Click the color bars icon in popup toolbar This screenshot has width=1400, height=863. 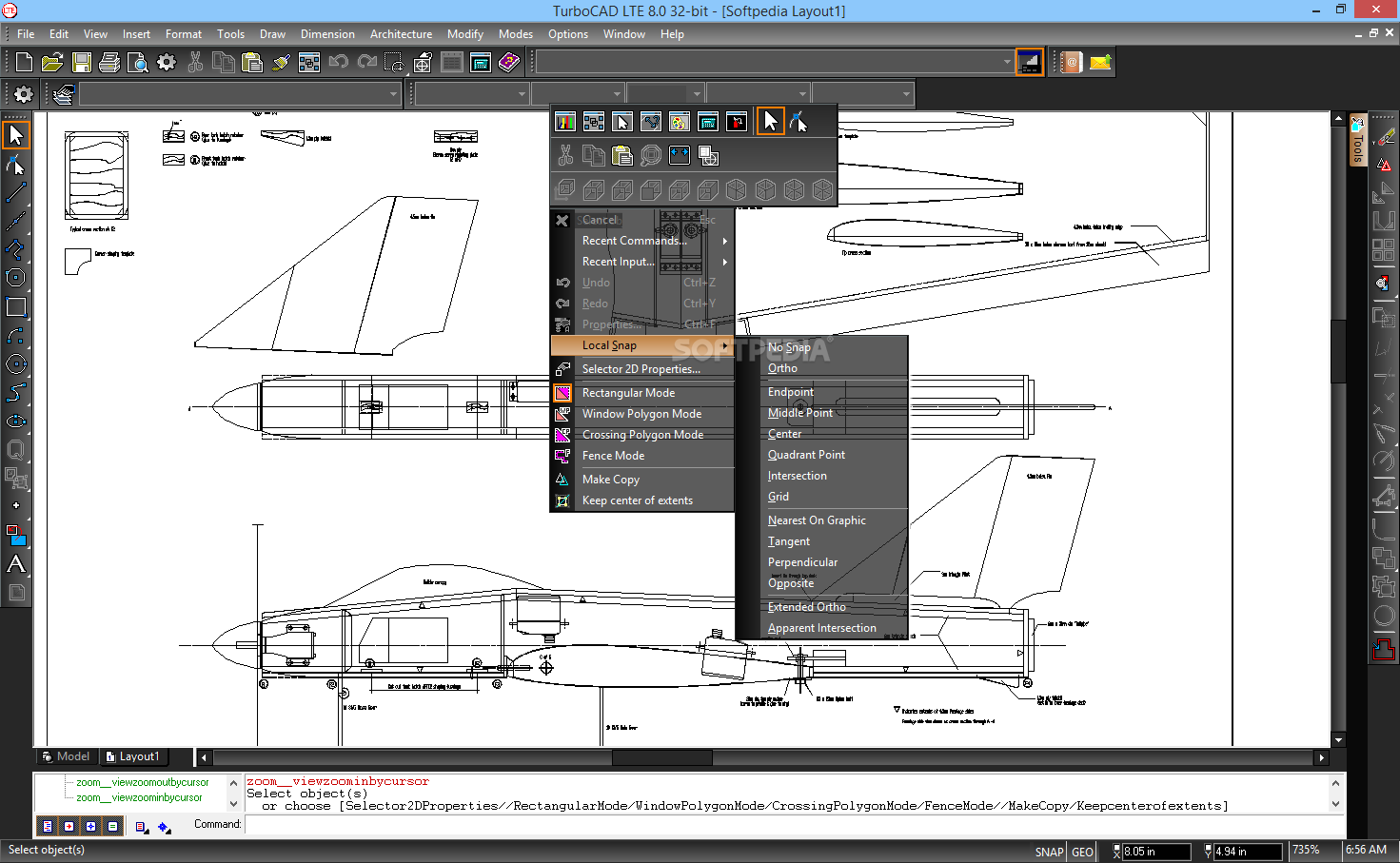tap(565, 122)
